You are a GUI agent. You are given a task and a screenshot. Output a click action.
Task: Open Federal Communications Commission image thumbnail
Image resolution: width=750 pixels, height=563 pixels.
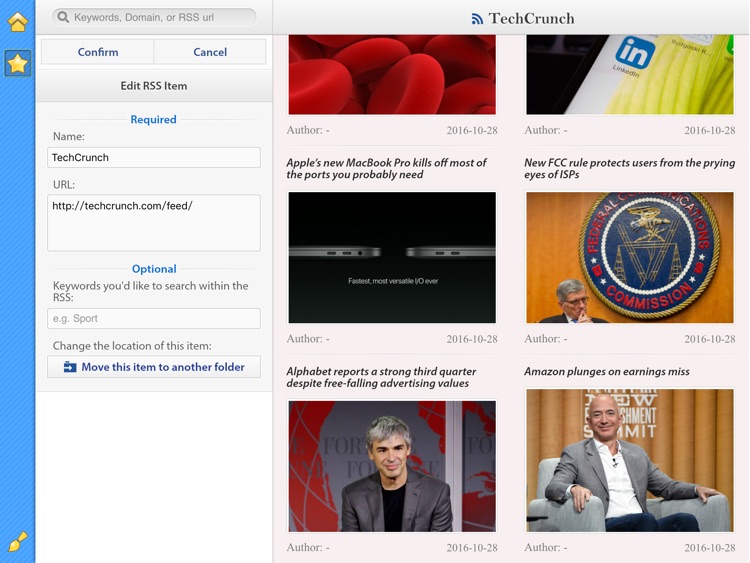click(x=629, y=257)
